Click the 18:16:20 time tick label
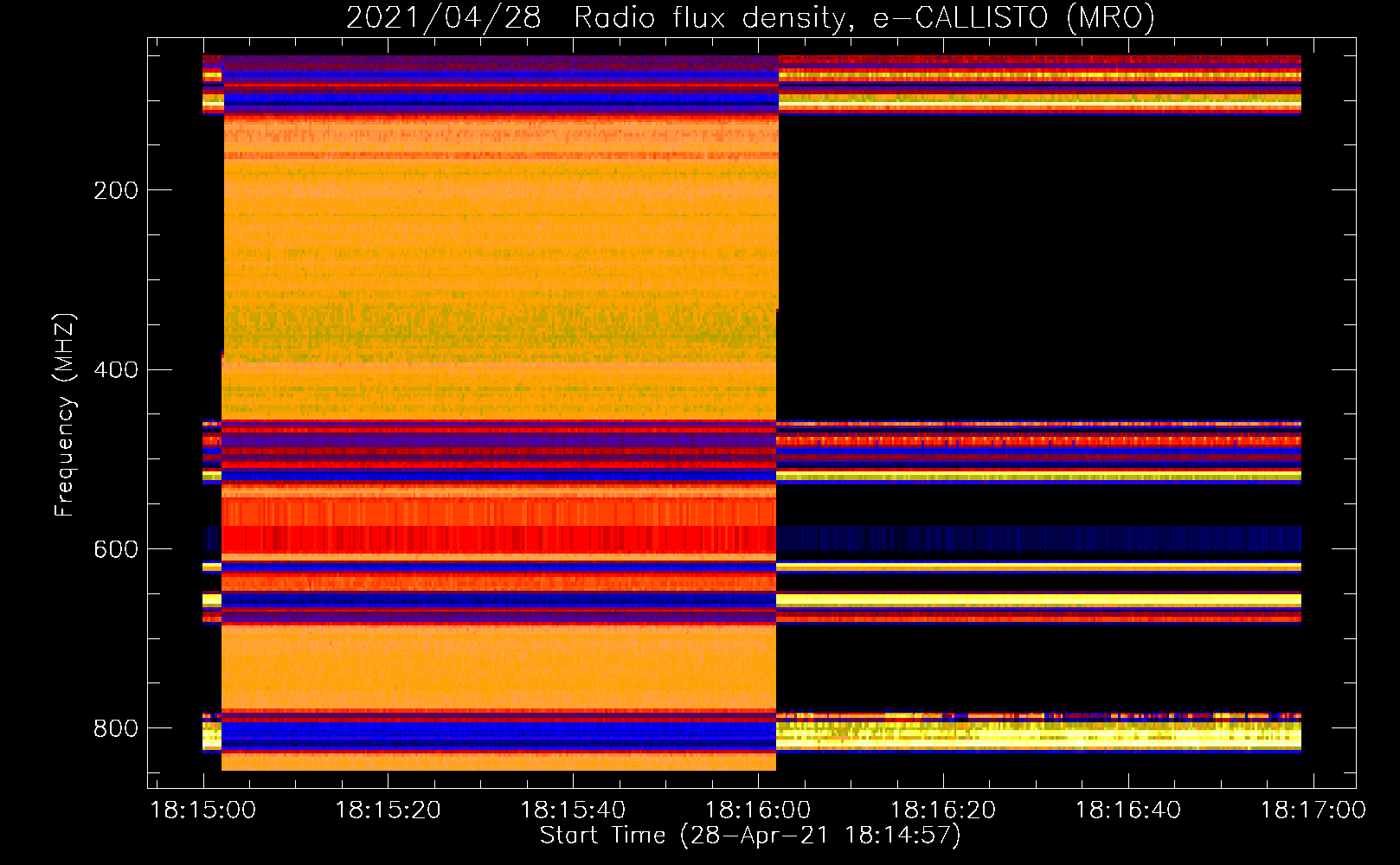The width and height of the screenshot is (1400, 865). tap(943, 811)
